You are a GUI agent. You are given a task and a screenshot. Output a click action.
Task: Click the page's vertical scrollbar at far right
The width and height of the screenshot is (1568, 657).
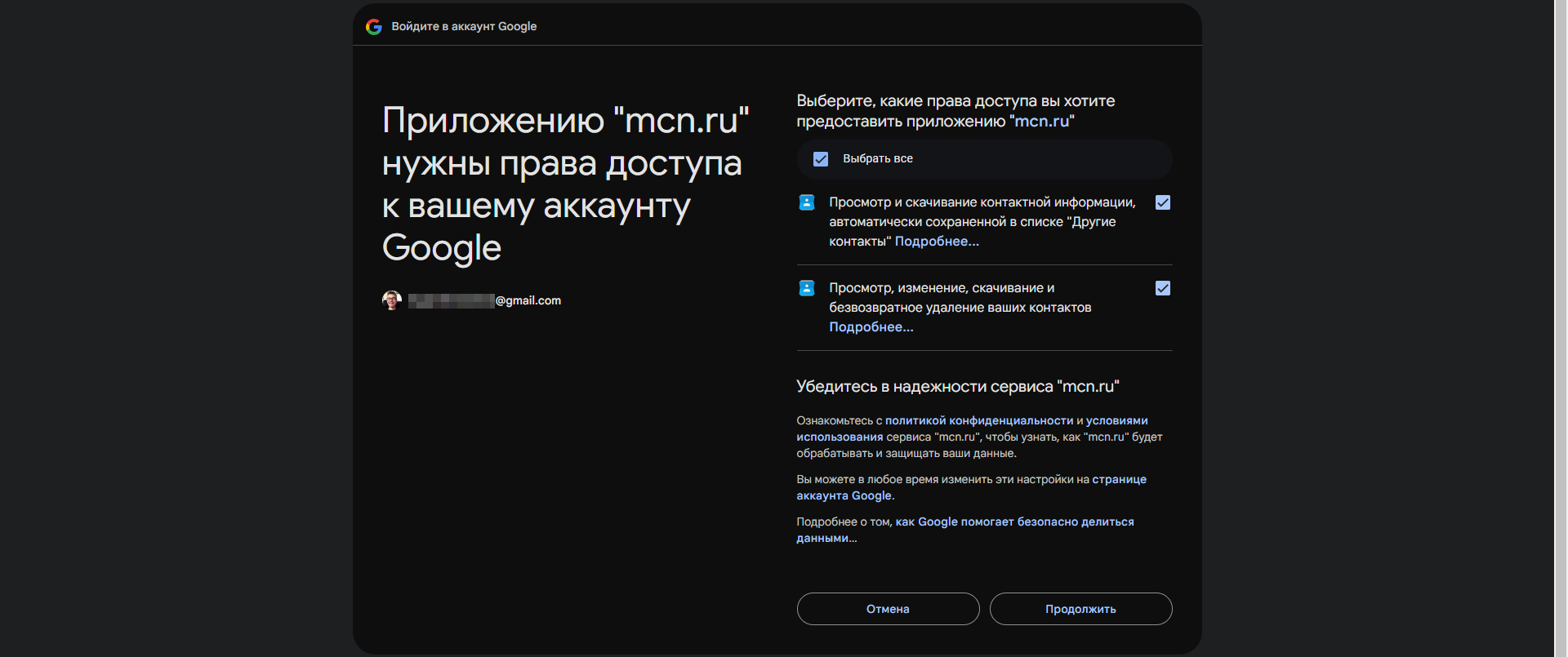(1561, 328)
